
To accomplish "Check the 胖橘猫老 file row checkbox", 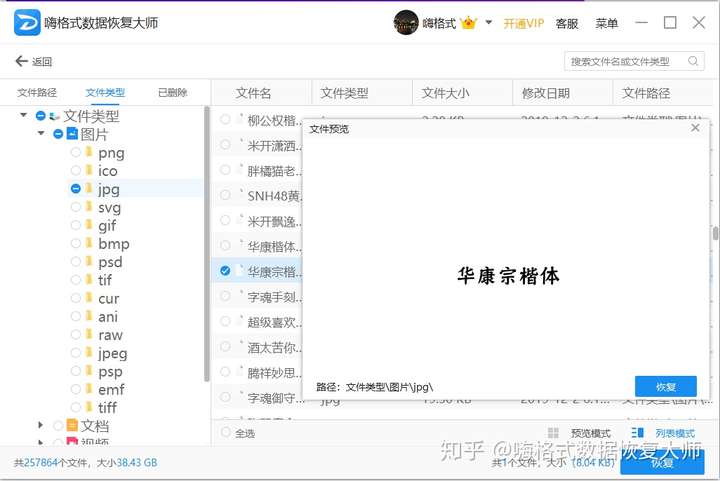I will pos(225,170).
